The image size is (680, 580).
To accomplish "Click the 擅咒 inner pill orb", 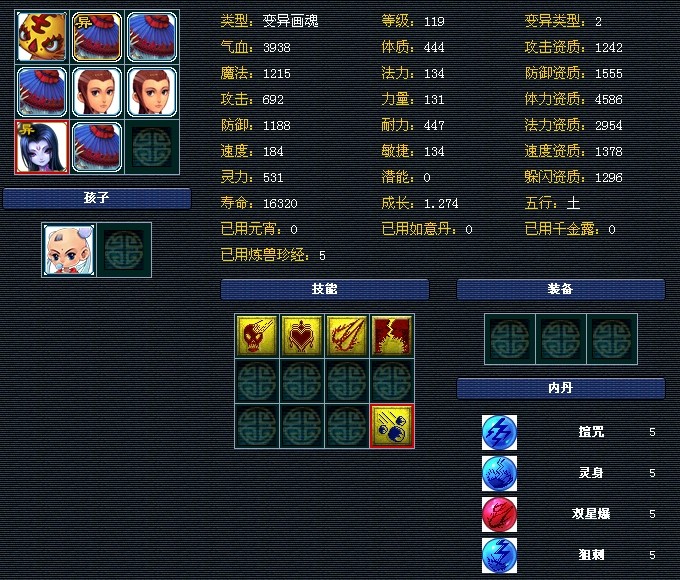I will pos(500,432).
